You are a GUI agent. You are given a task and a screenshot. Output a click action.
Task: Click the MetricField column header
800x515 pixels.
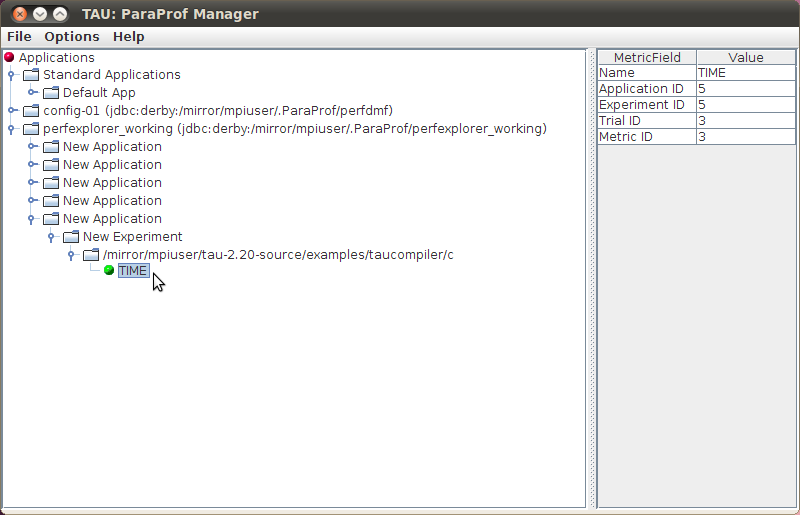pyautogui.click(x=647, y=57)
